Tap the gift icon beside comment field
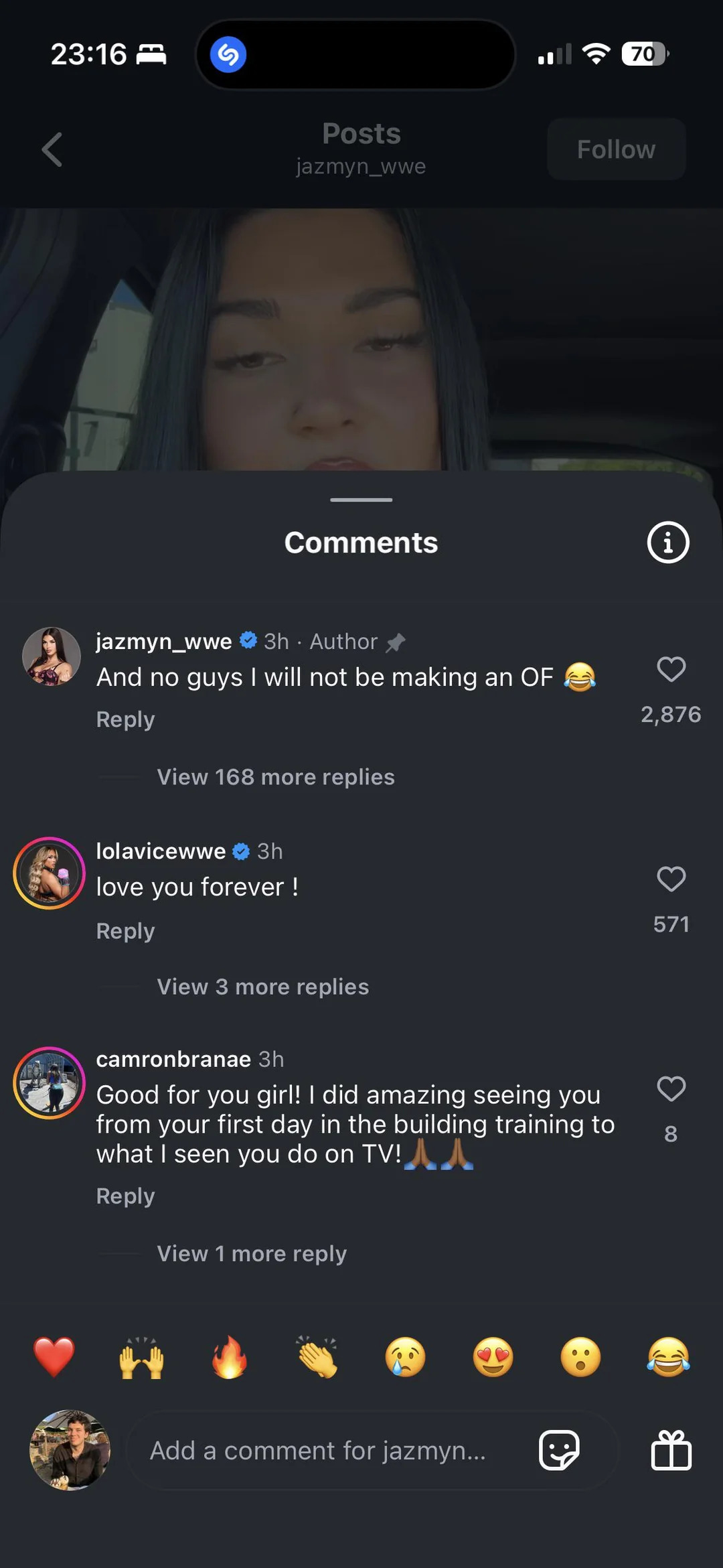The height and width of the screenshot is (1568, 723). 671,1450
